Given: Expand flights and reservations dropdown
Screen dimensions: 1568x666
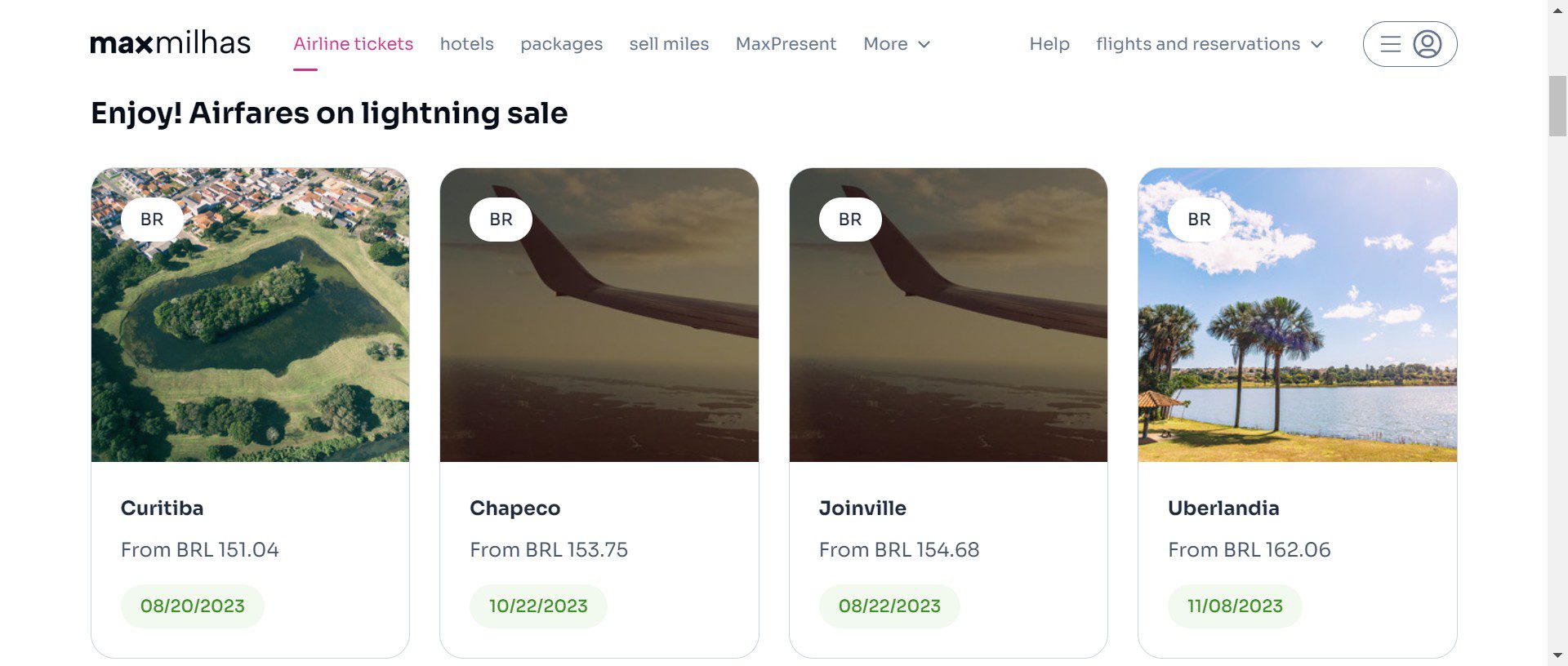Looking at the screenshot, I should (1209, 44).
